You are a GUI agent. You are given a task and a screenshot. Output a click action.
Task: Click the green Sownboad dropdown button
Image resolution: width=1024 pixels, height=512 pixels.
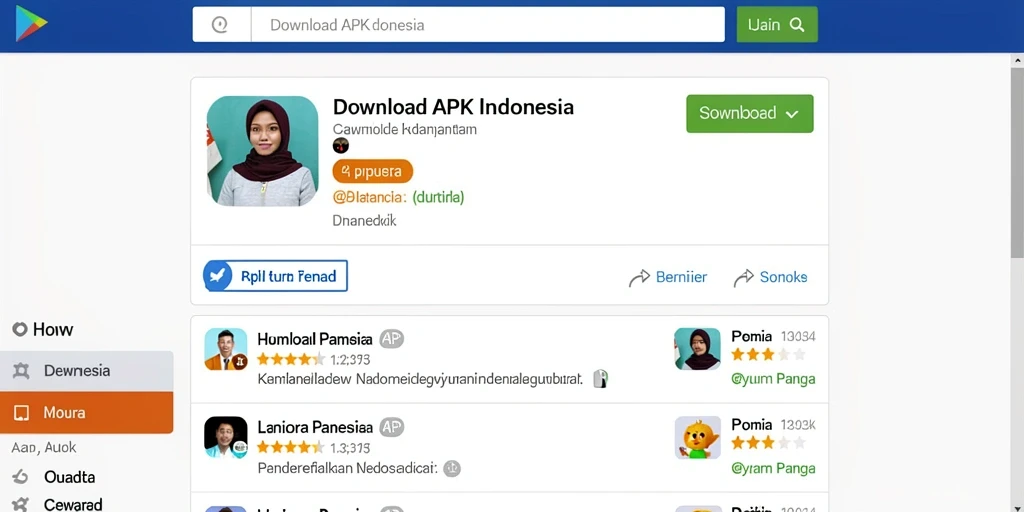[750, 114]
